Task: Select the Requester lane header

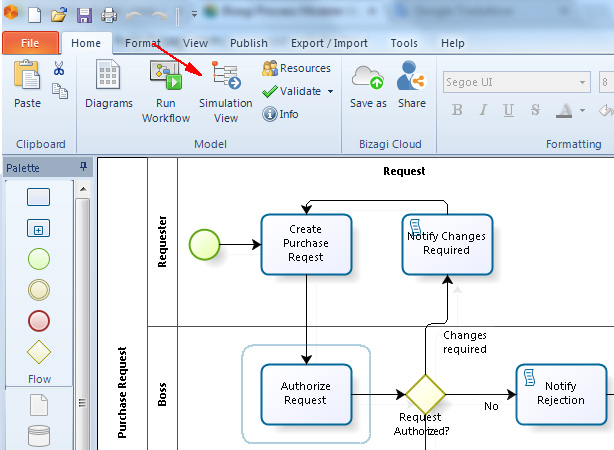Action: pos(162,242)
